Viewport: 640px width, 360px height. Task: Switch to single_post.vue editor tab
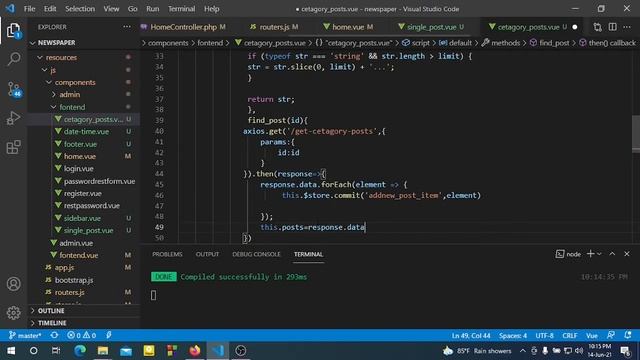coord(431,27)
